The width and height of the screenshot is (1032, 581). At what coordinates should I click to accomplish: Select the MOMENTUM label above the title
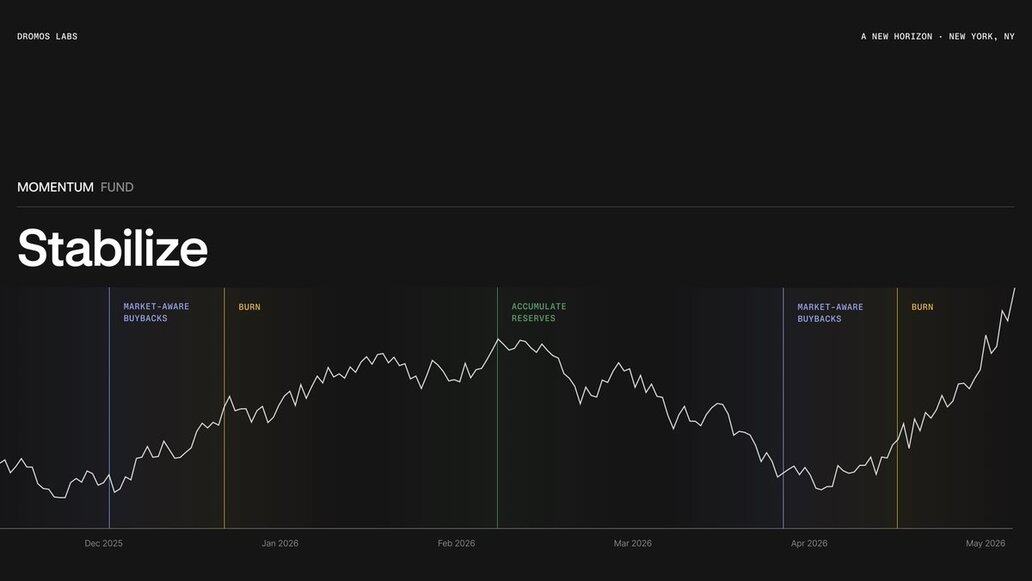pyautogui.click(x=55, y=187)
